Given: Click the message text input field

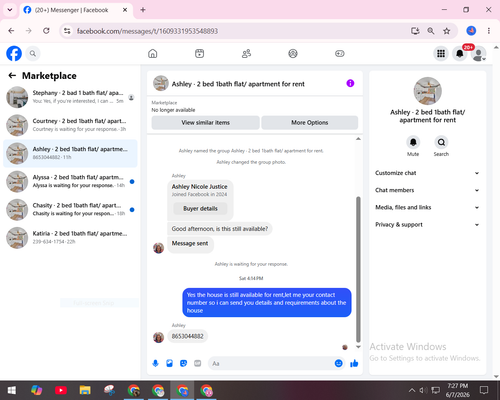Looking at the screenshot, I should pos(272,363).
